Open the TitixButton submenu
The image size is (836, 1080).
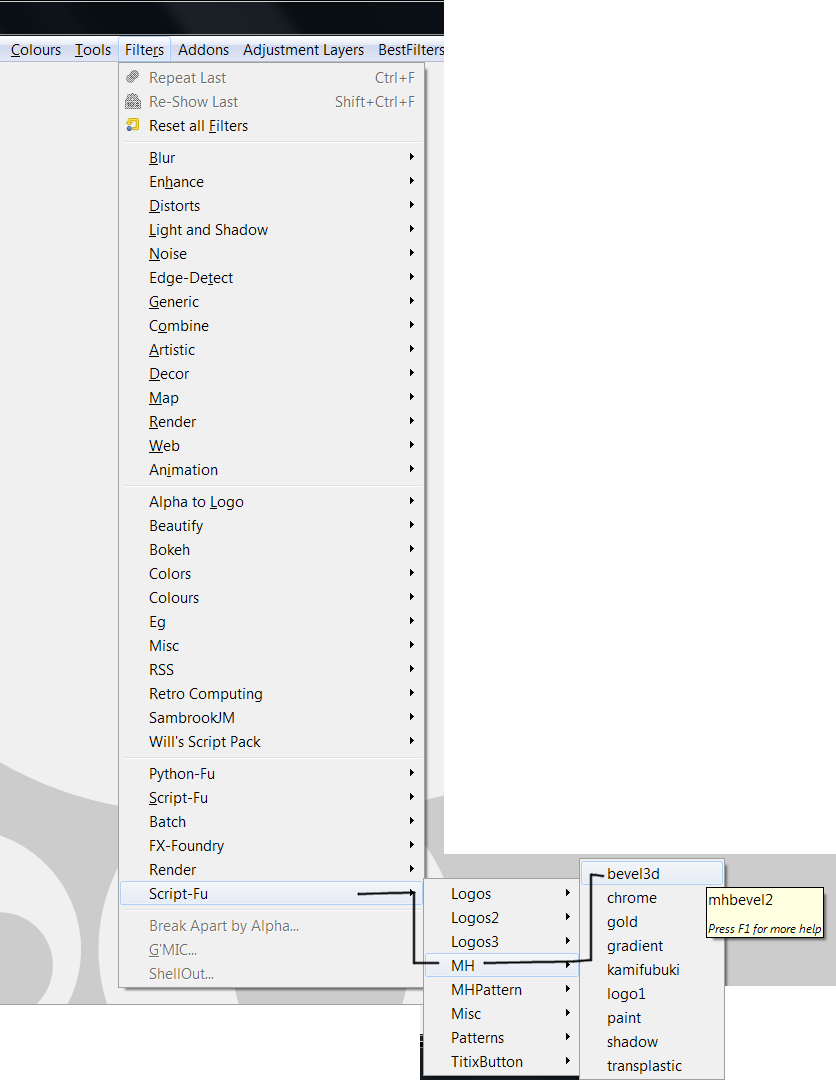(501, 1061)
